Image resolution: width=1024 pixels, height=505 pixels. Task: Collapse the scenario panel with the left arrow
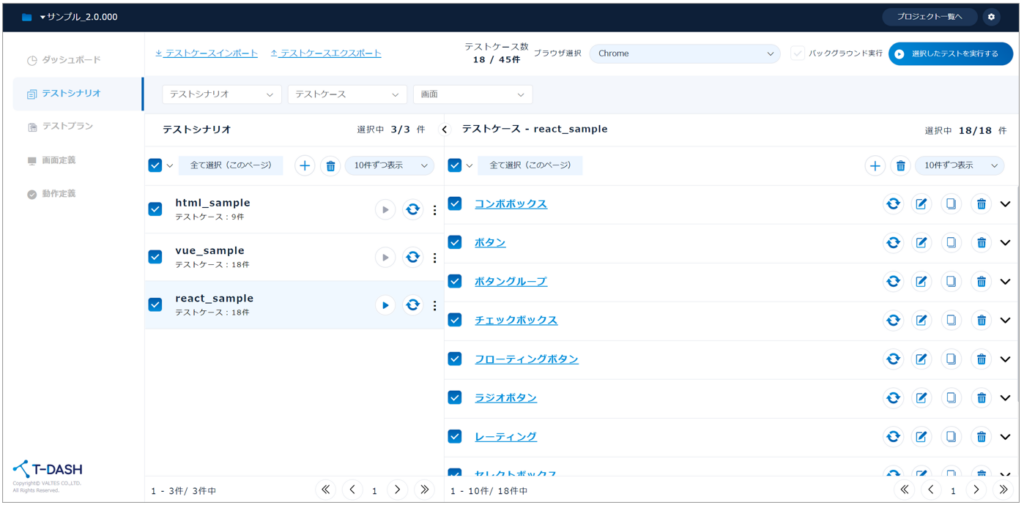point(445,130)
